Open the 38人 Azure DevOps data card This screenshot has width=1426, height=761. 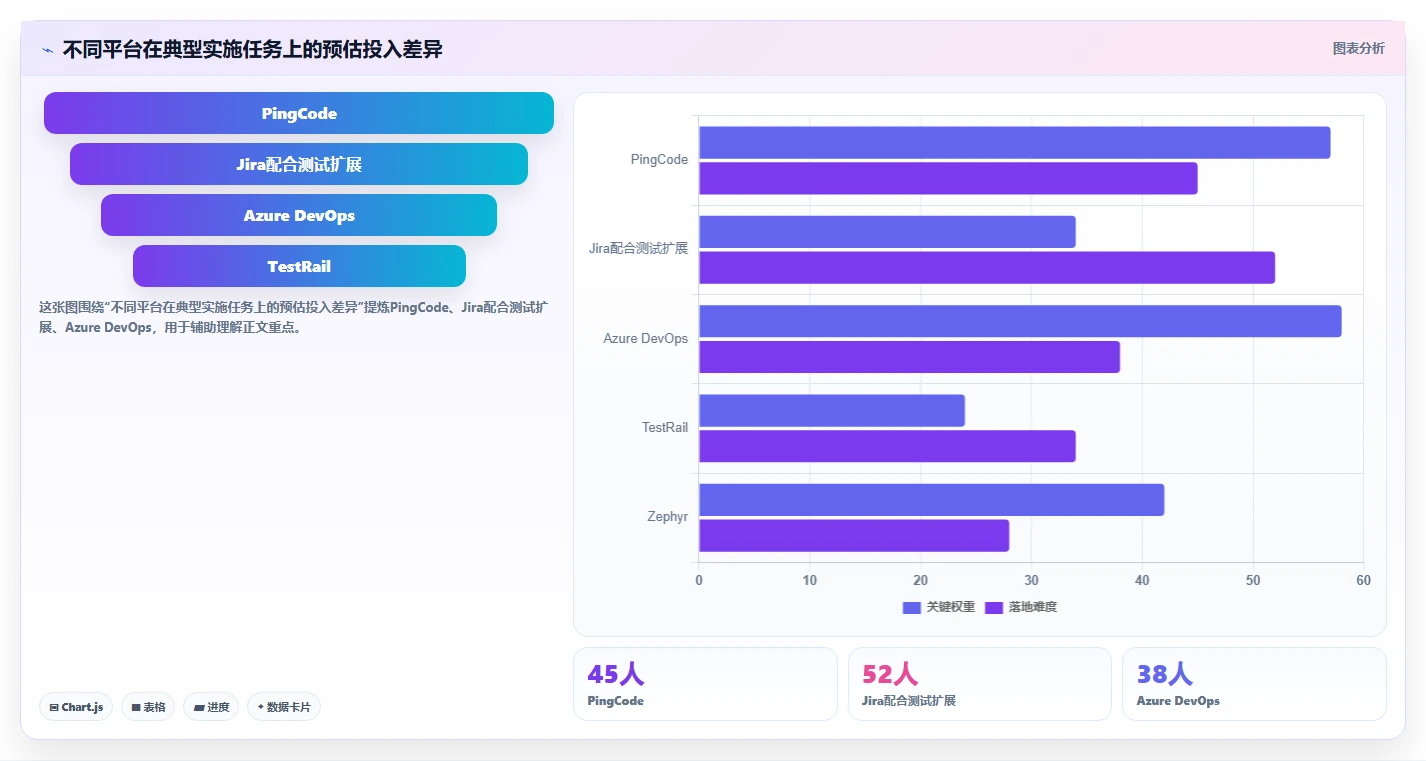(x=1254, y=684)
